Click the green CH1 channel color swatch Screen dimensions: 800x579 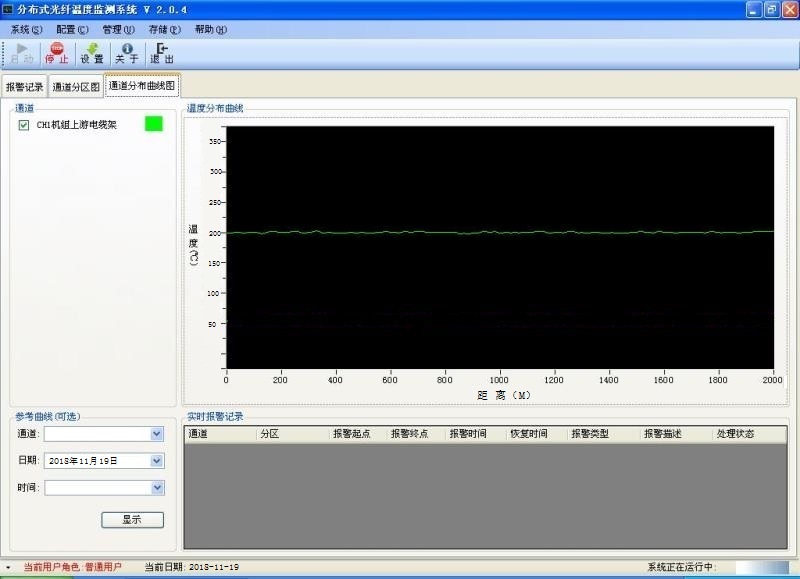tap(153, 124)
